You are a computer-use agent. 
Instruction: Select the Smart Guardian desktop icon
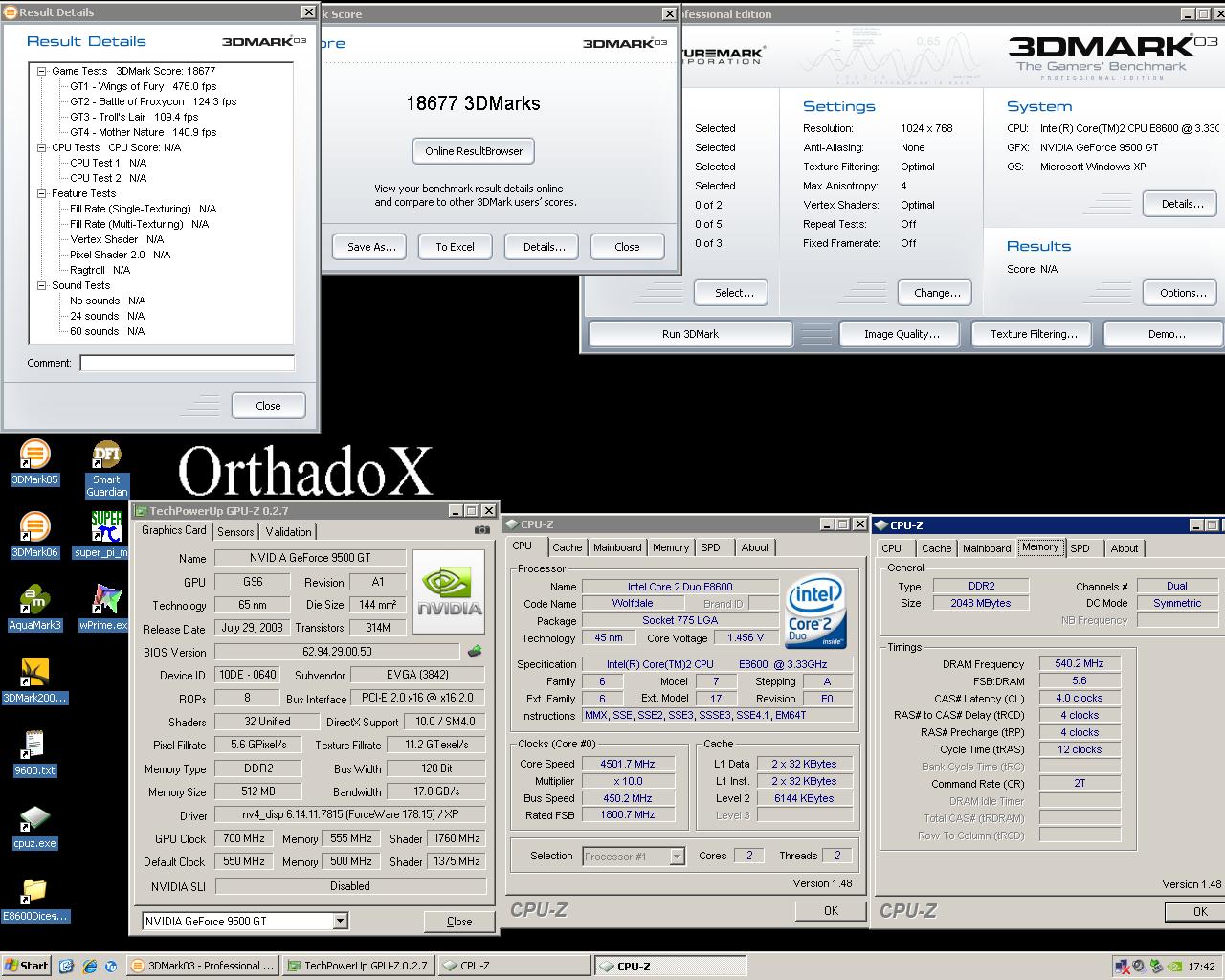point(106,469)
